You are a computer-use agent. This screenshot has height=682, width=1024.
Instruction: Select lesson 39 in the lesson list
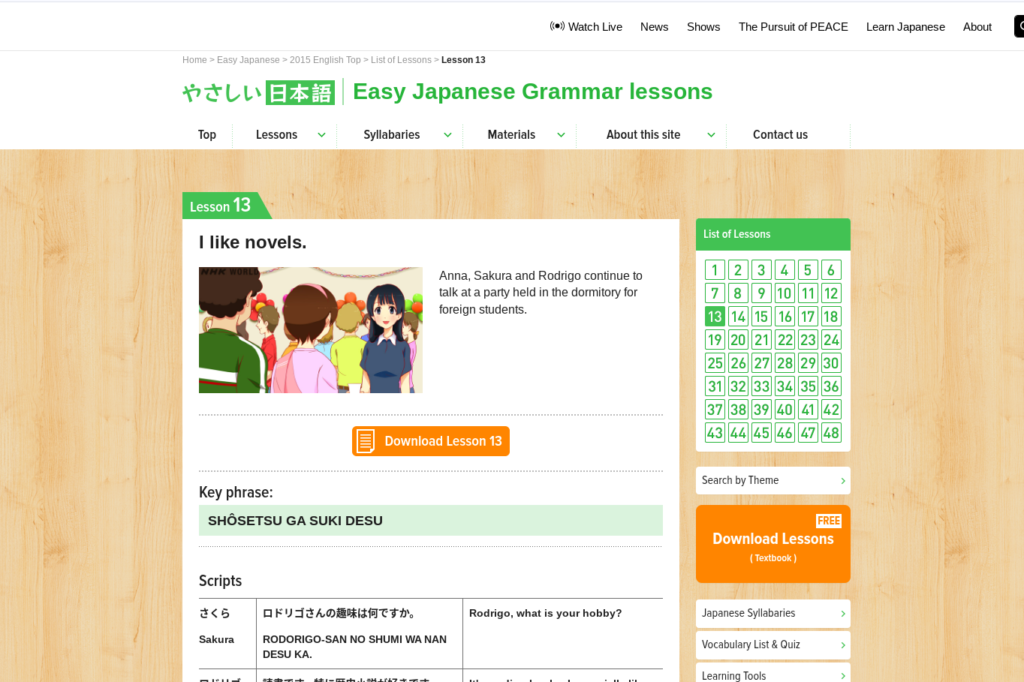point(761,410)
